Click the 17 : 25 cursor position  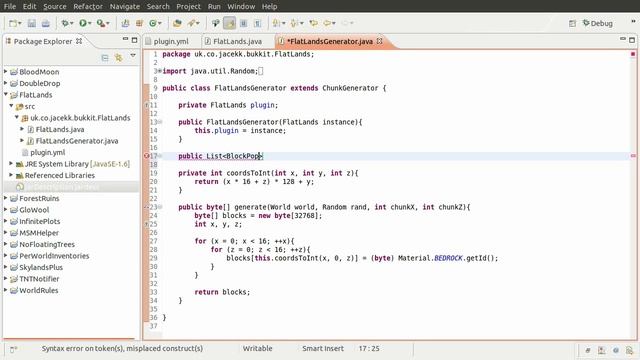tap(369, 349)
